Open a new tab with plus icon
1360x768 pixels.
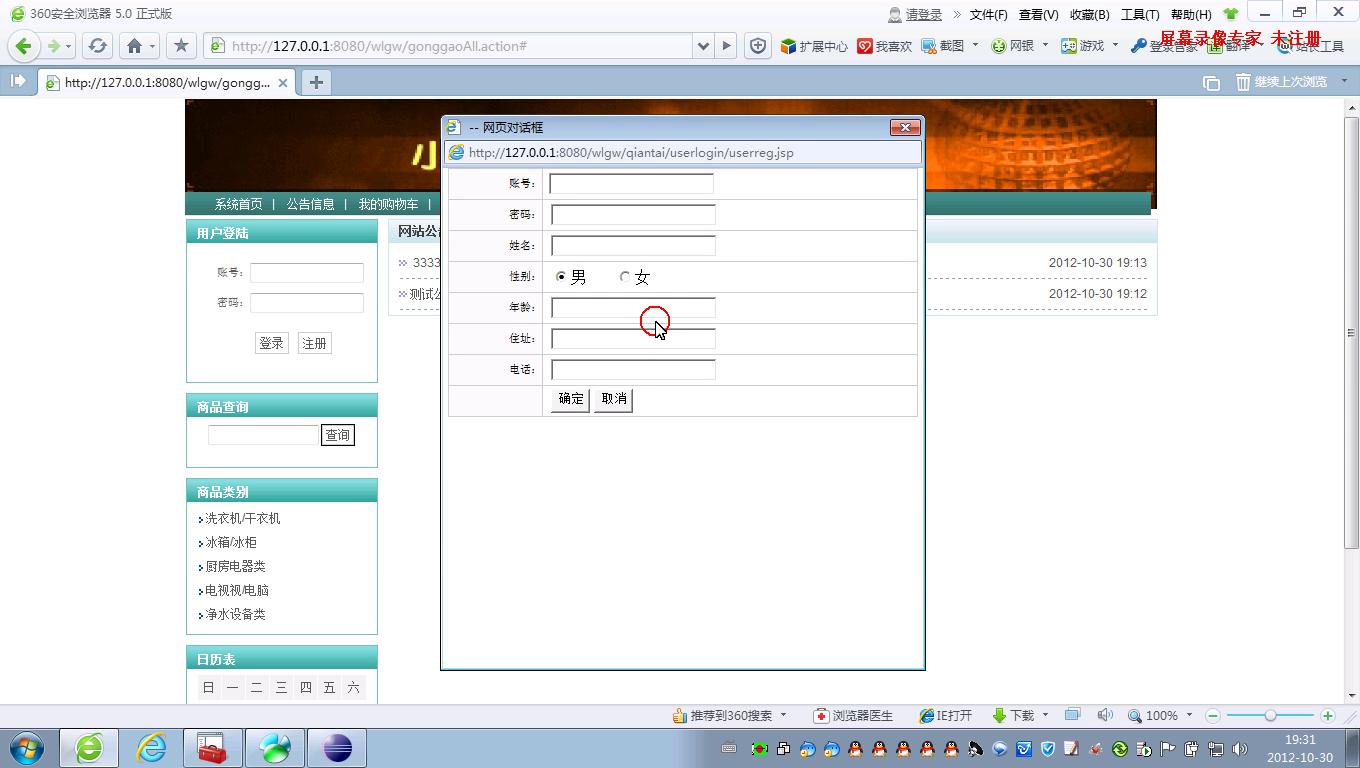[x=316, y=82]
